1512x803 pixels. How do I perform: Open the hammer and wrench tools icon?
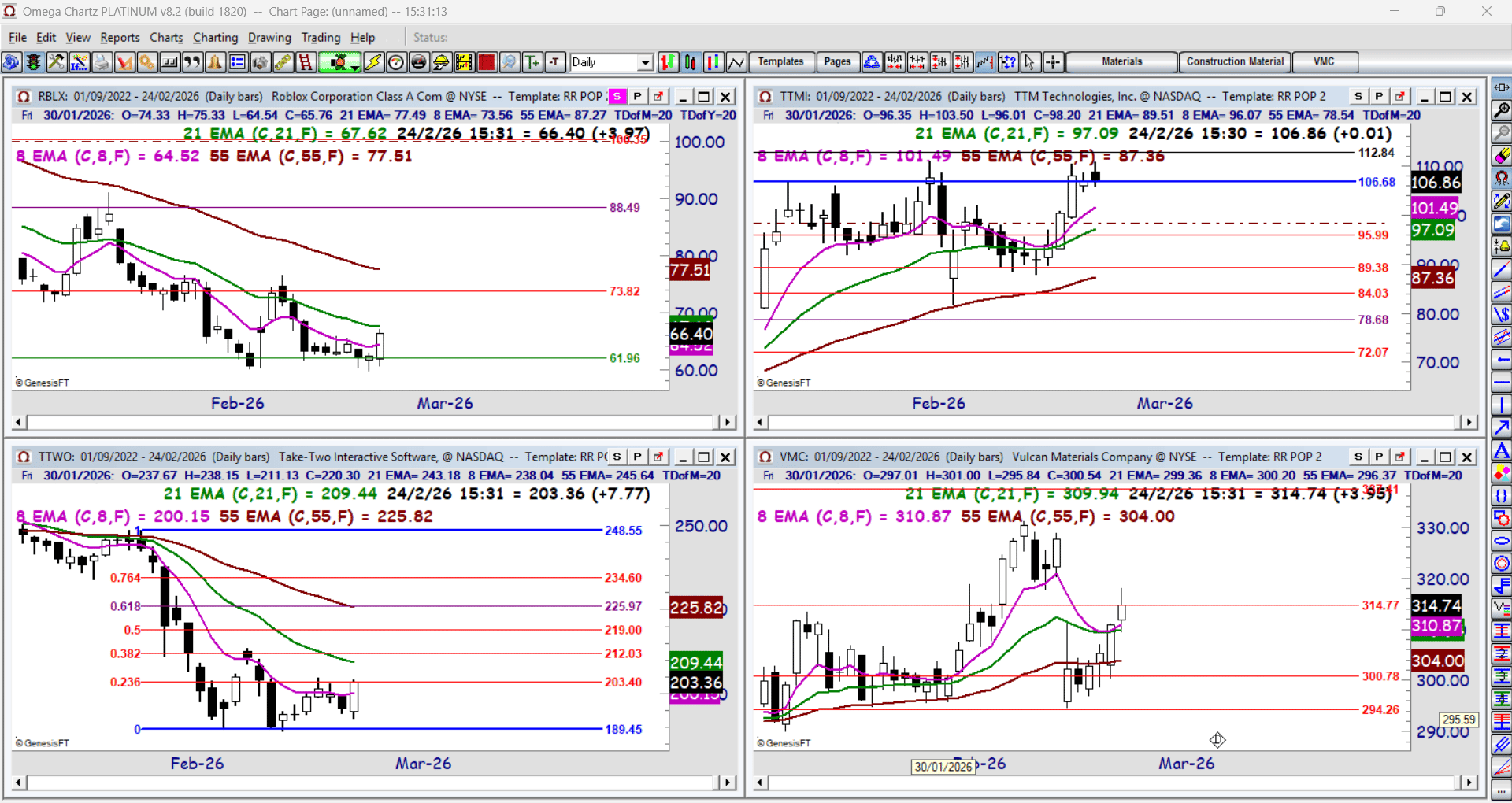[x=56, y=62]
